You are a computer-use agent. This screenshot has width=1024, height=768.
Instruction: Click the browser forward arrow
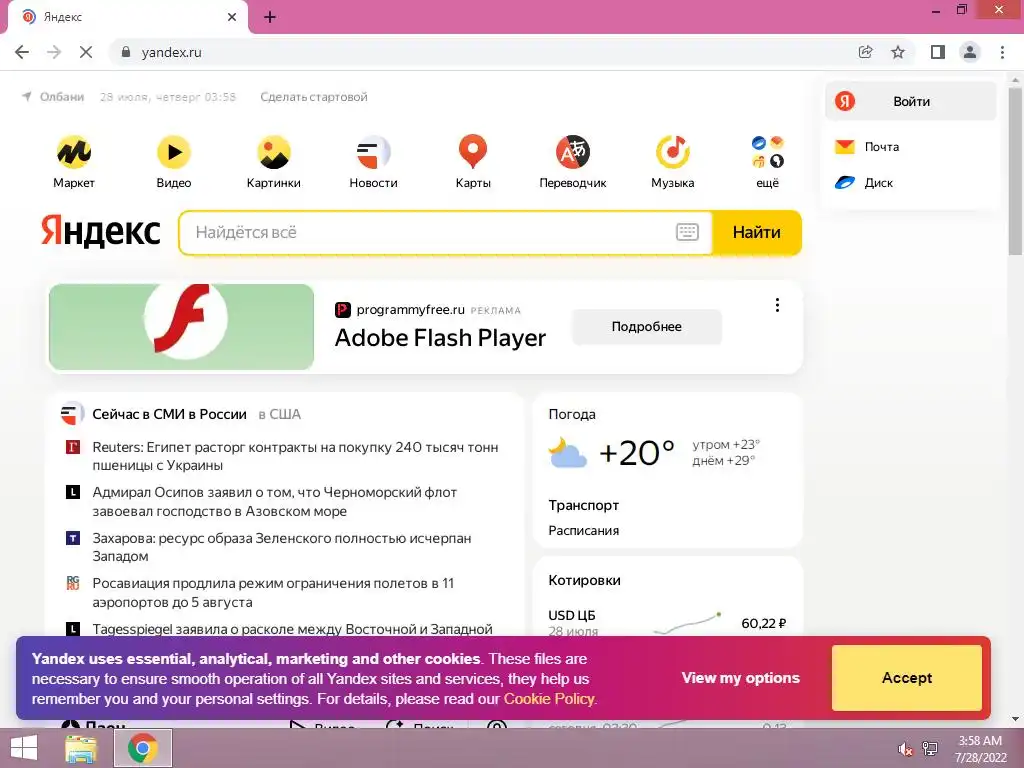[54, 52]
